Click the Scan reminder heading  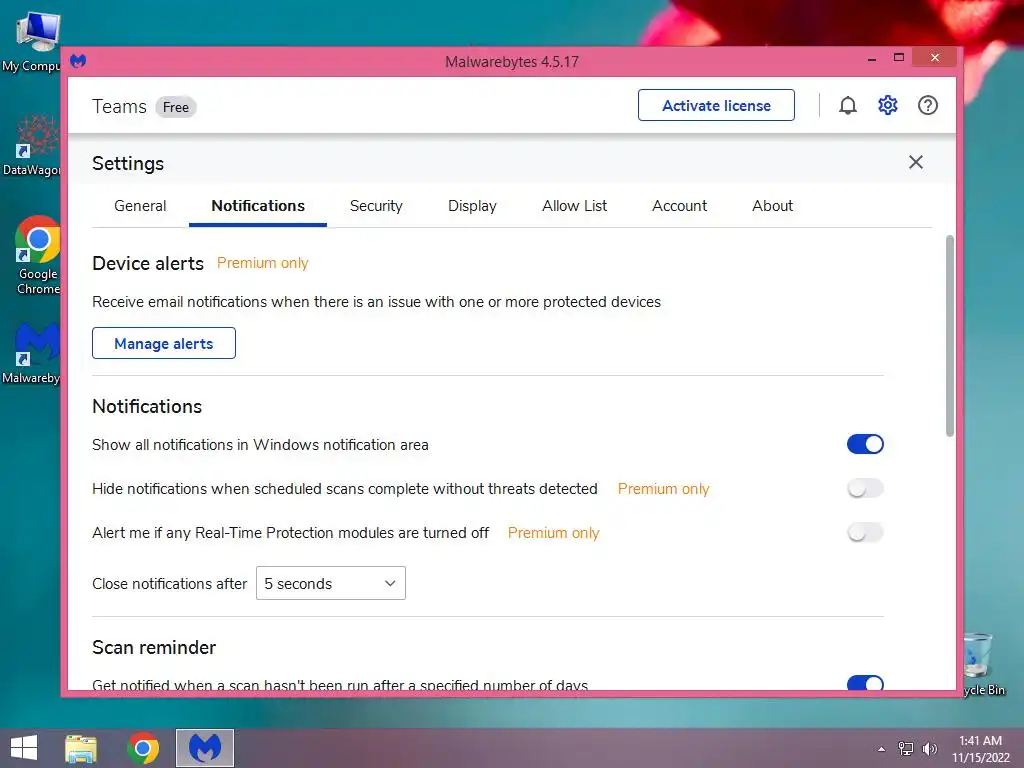(x=154, y=647)
